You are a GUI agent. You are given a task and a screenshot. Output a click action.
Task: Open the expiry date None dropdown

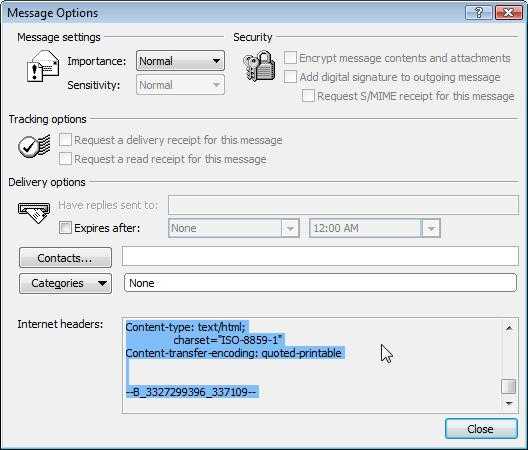click(x=234, y=228)
